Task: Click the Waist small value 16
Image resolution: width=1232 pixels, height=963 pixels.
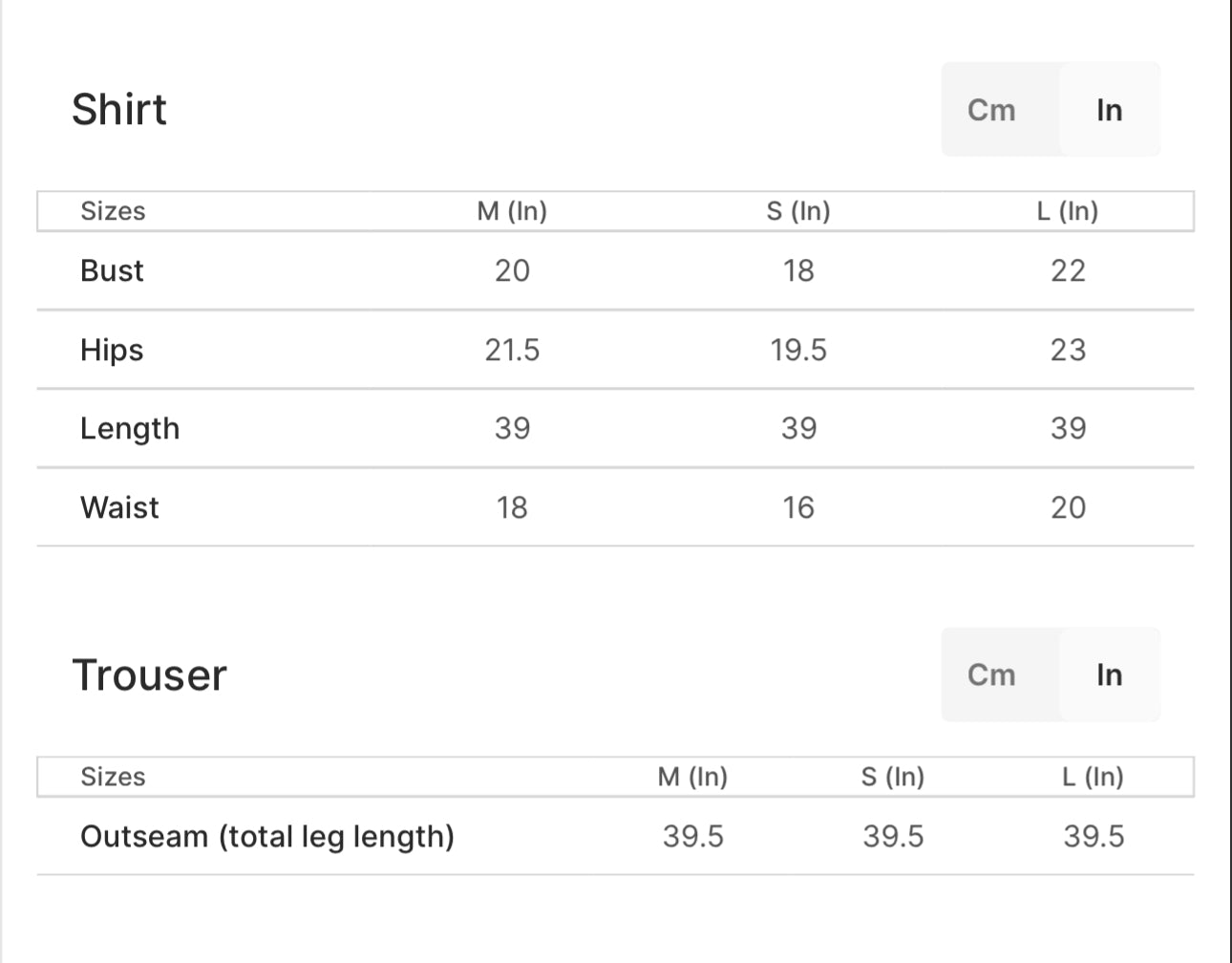Action: [x=798, y=507]
